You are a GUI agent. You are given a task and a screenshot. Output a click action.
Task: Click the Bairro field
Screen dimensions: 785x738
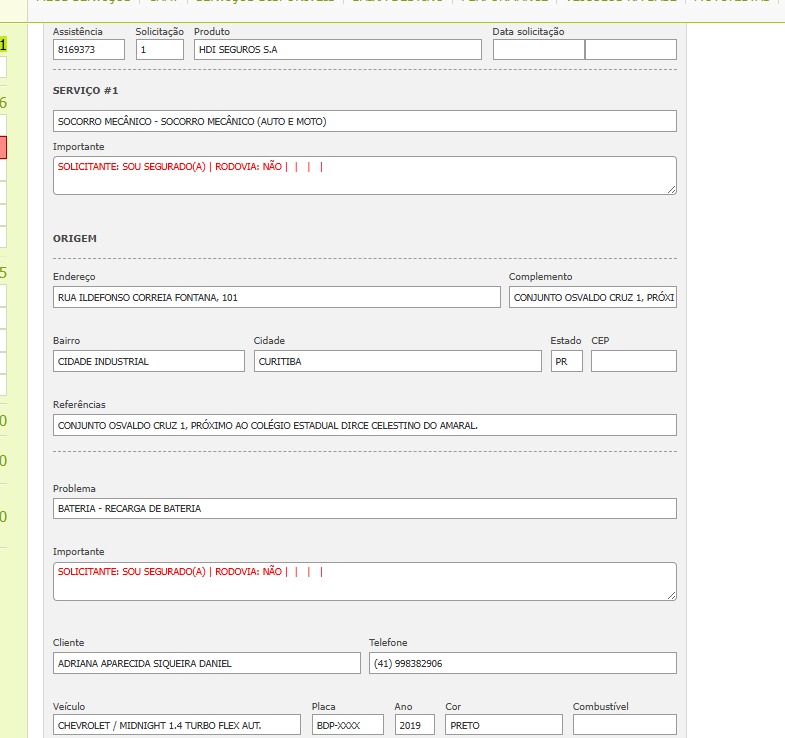[148, 361]
